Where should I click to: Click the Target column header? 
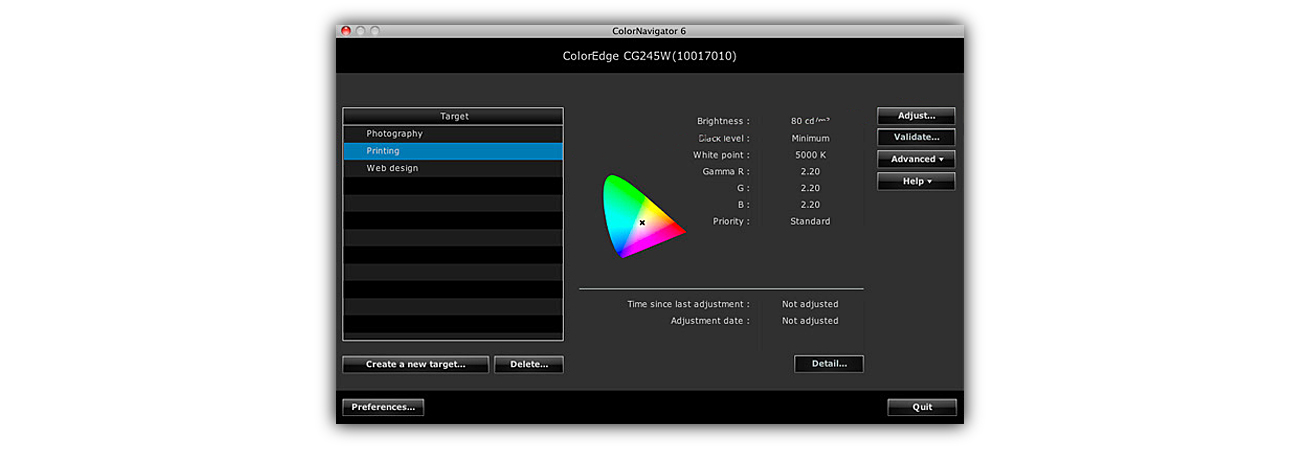click(x=453, y=116)
